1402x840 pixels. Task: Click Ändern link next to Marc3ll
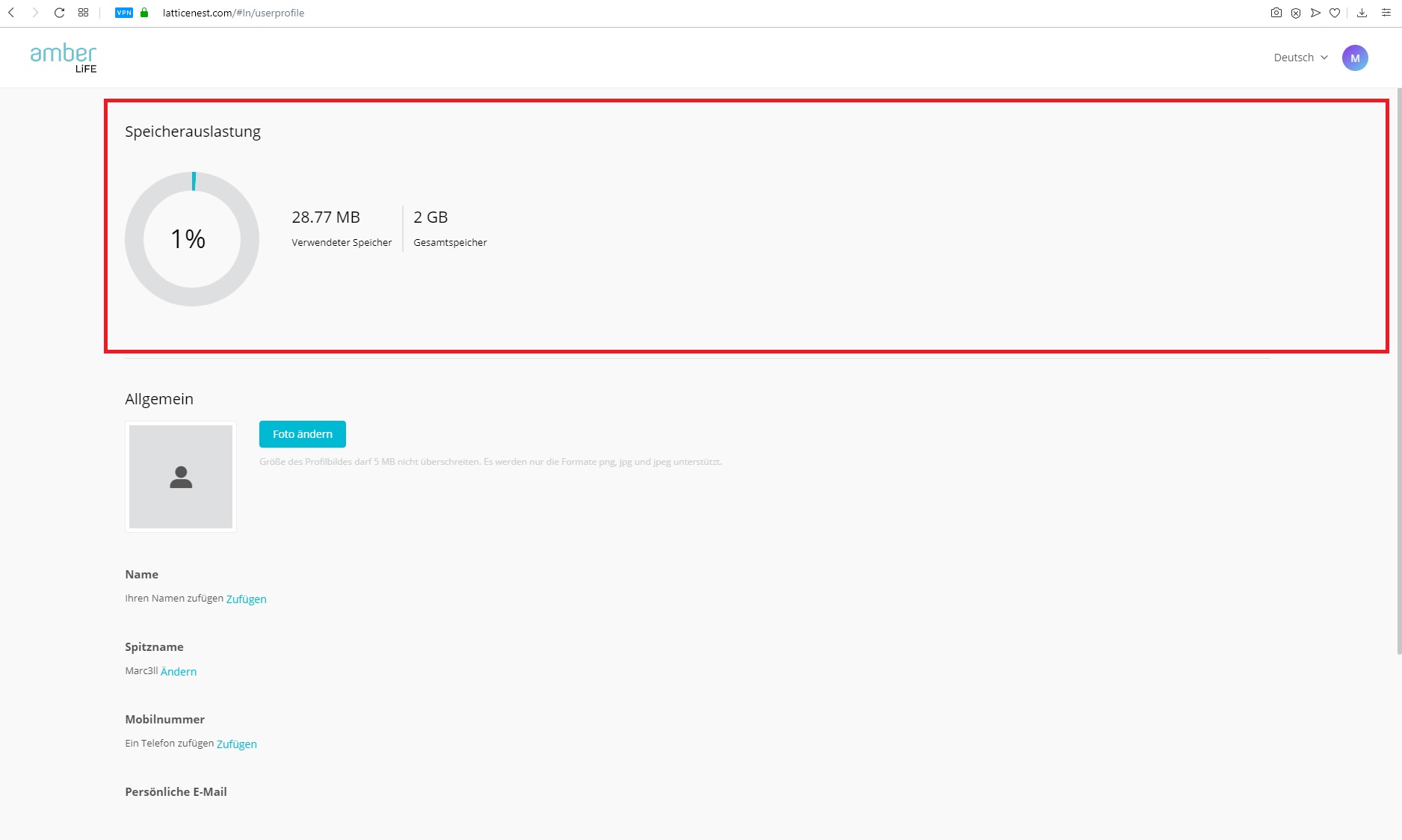pyautogui.click(x=179, y=672)
